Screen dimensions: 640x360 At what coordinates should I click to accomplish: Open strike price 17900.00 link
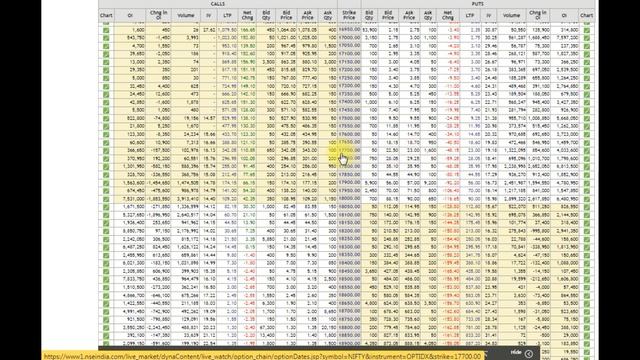(x=349, y=182)
